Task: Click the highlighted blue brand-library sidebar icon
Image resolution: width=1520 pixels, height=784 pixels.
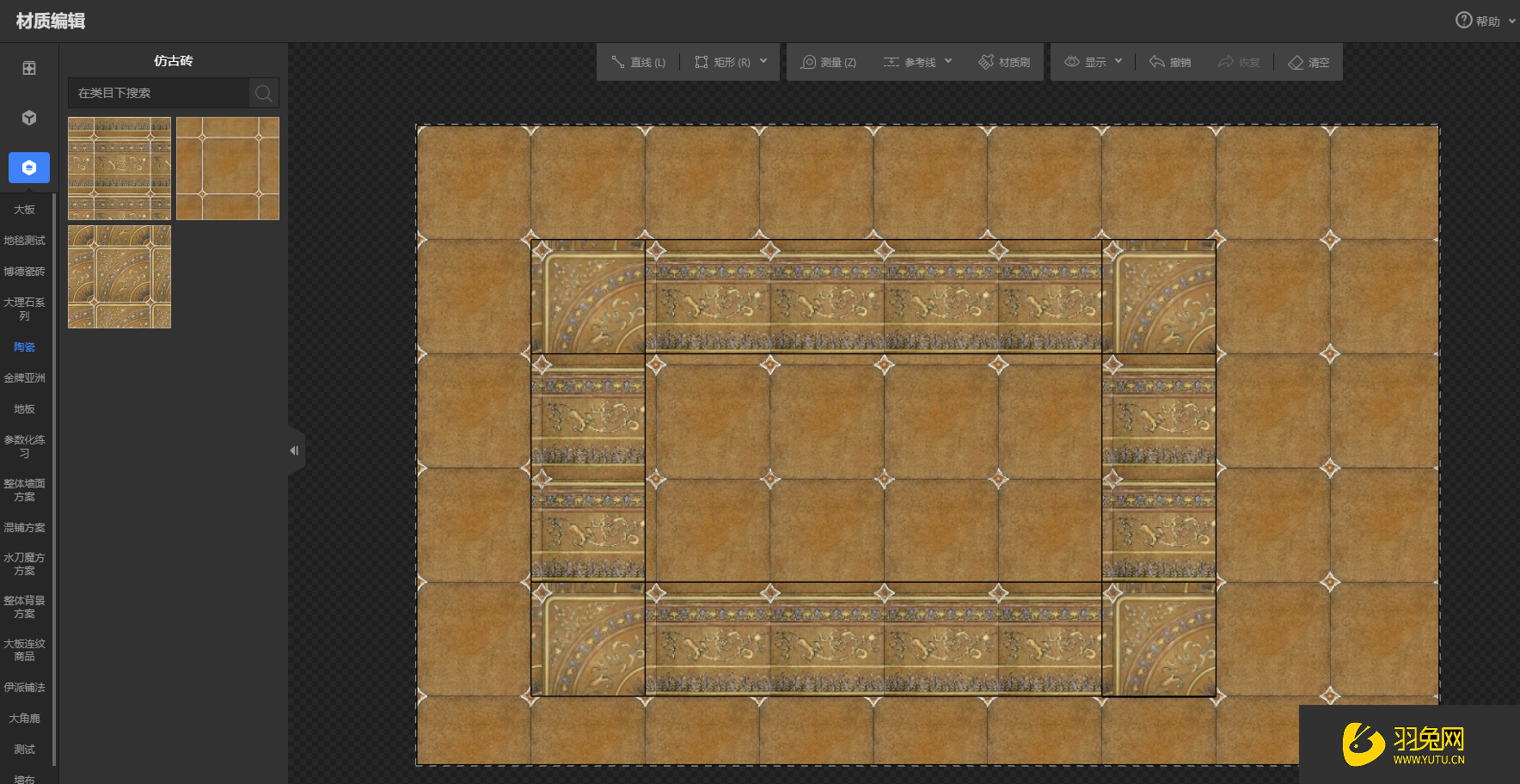Action: coord(29,168)
